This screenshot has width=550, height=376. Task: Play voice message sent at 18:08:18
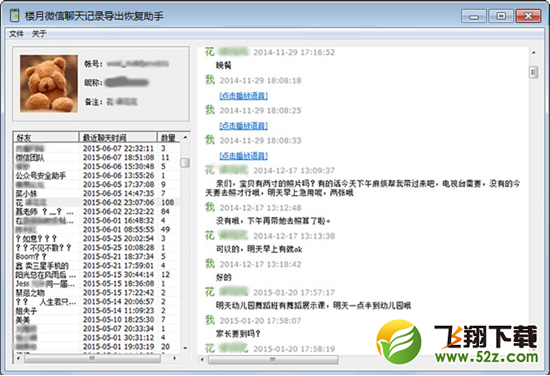pos(243,95)
